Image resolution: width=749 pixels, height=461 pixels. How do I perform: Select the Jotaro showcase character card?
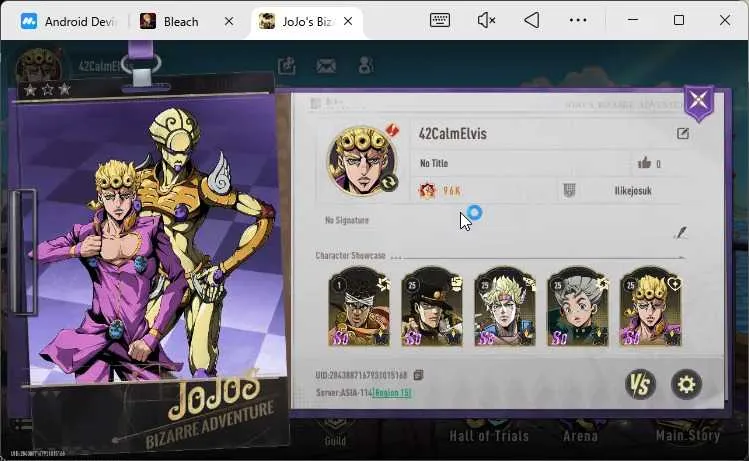click(x=432, y=306)
